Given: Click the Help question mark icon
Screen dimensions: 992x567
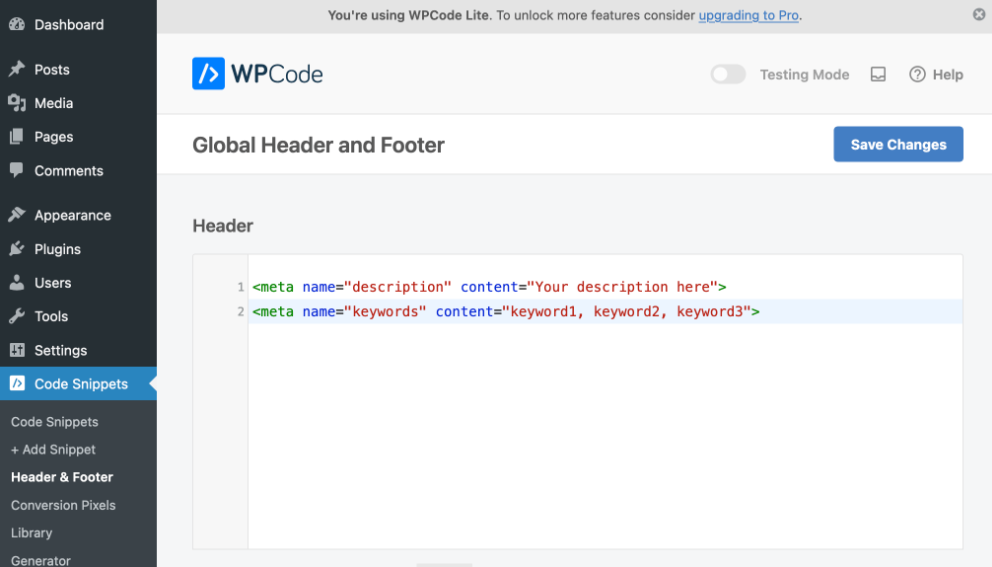Looking at the screenshot, I should pos(917,74).
